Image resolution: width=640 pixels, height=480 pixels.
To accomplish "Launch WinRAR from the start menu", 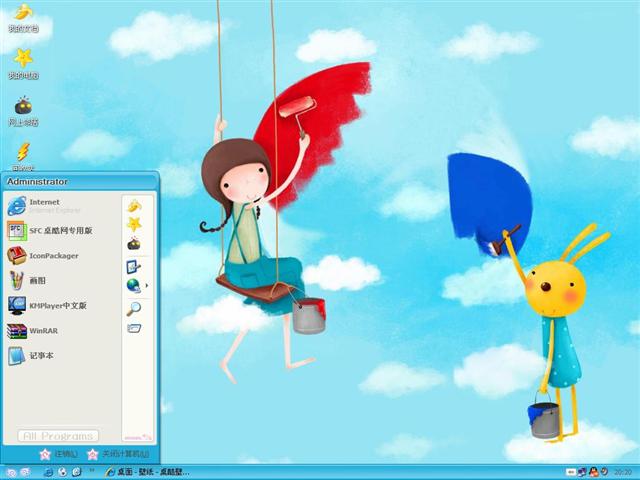I will pyautogui.click(x=33, y=331).
